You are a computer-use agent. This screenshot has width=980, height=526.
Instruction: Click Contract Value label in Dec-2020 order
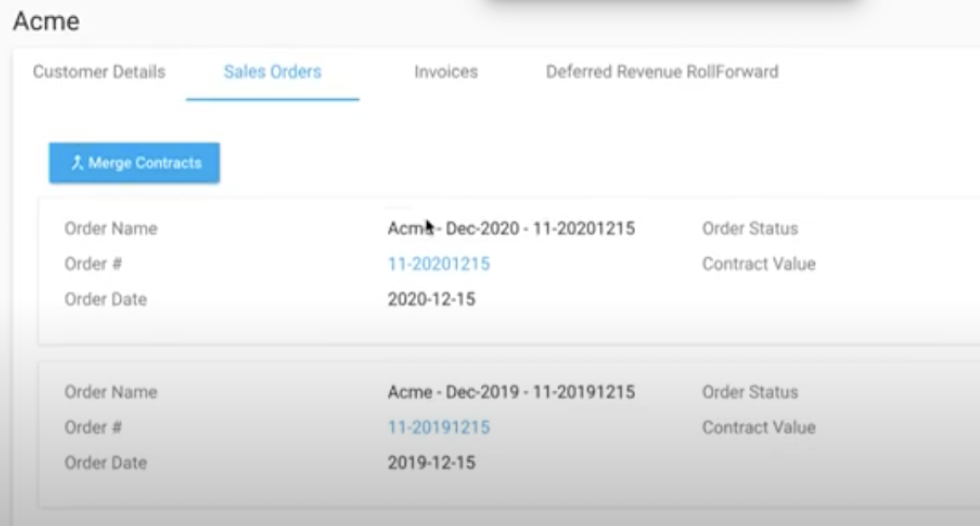tap(759, 264)
